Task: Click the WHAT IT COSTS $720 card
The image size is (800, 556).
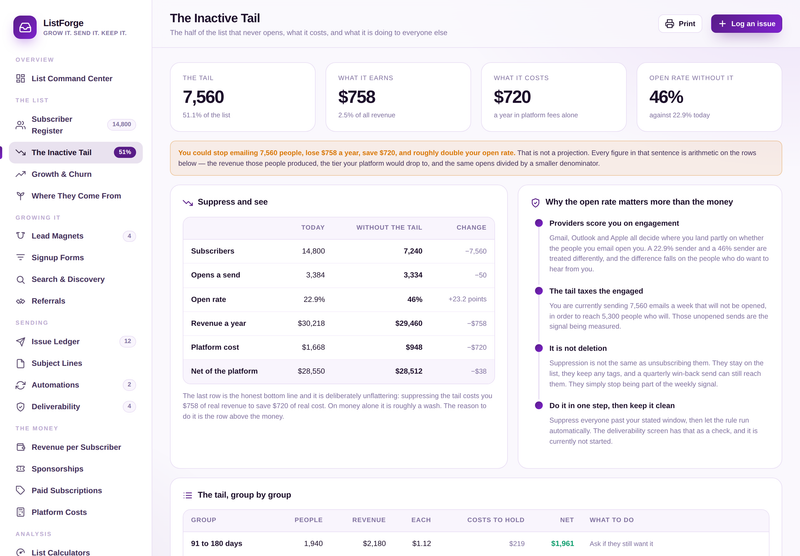Action: pos(554,97)
